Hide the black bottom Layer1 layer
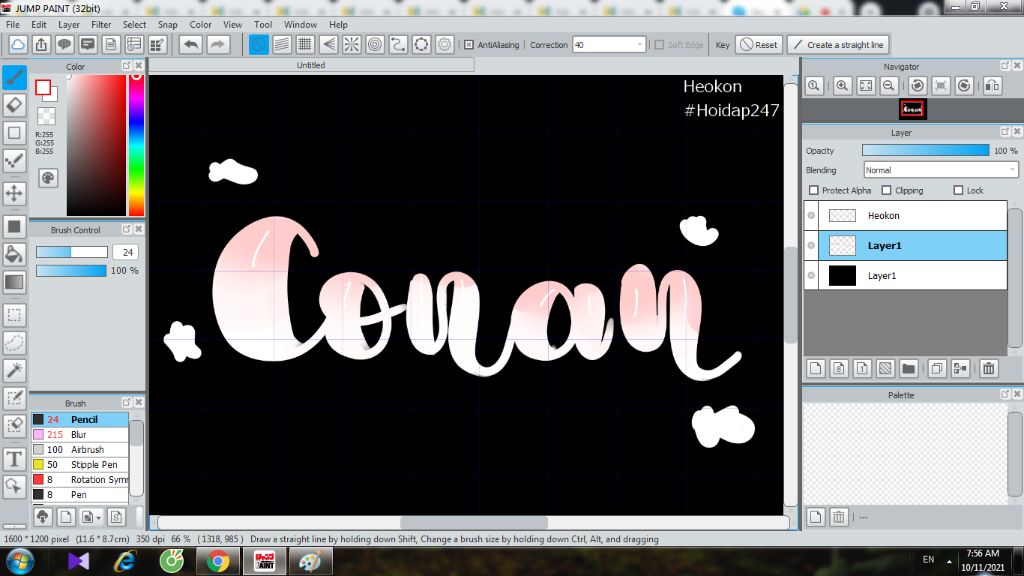This screenshot has width=1024, height=576. [811, 276]
